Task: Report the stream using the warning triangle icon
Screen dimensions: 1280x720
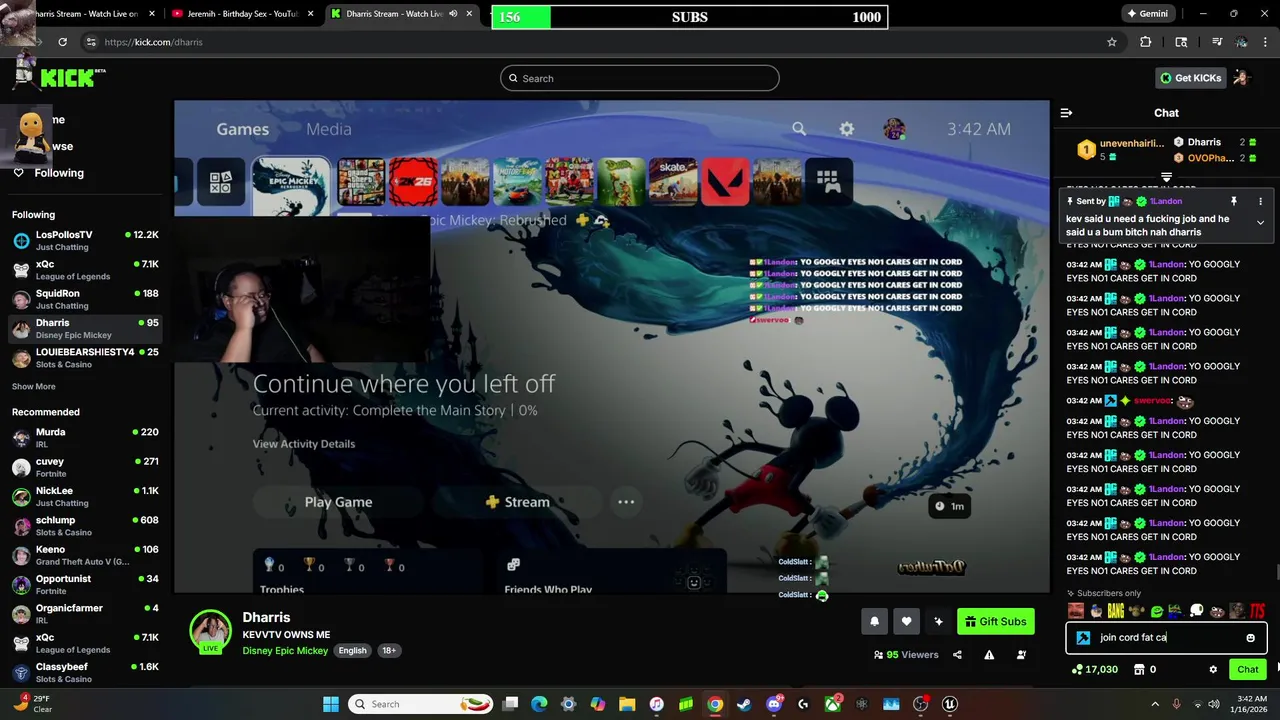Action: coord(989,655)
